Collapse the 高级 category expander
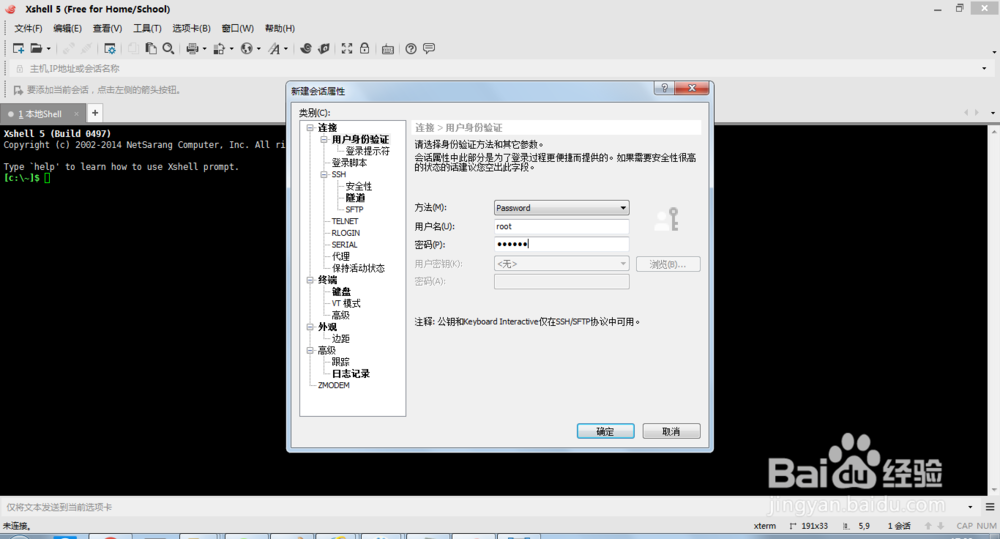The image size is (1000, 539). coord(310,350)
